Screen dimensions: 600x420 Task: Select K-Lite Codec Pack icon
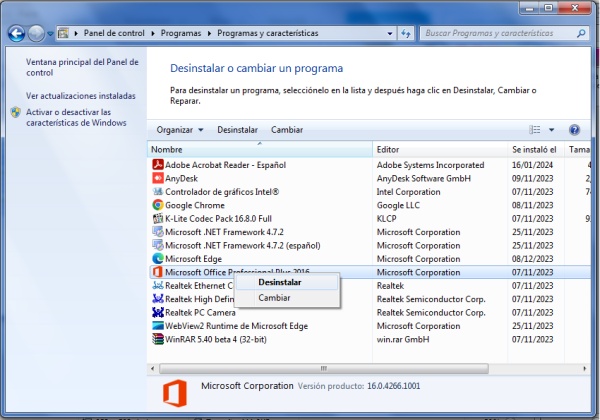click(x=158, y=218)
